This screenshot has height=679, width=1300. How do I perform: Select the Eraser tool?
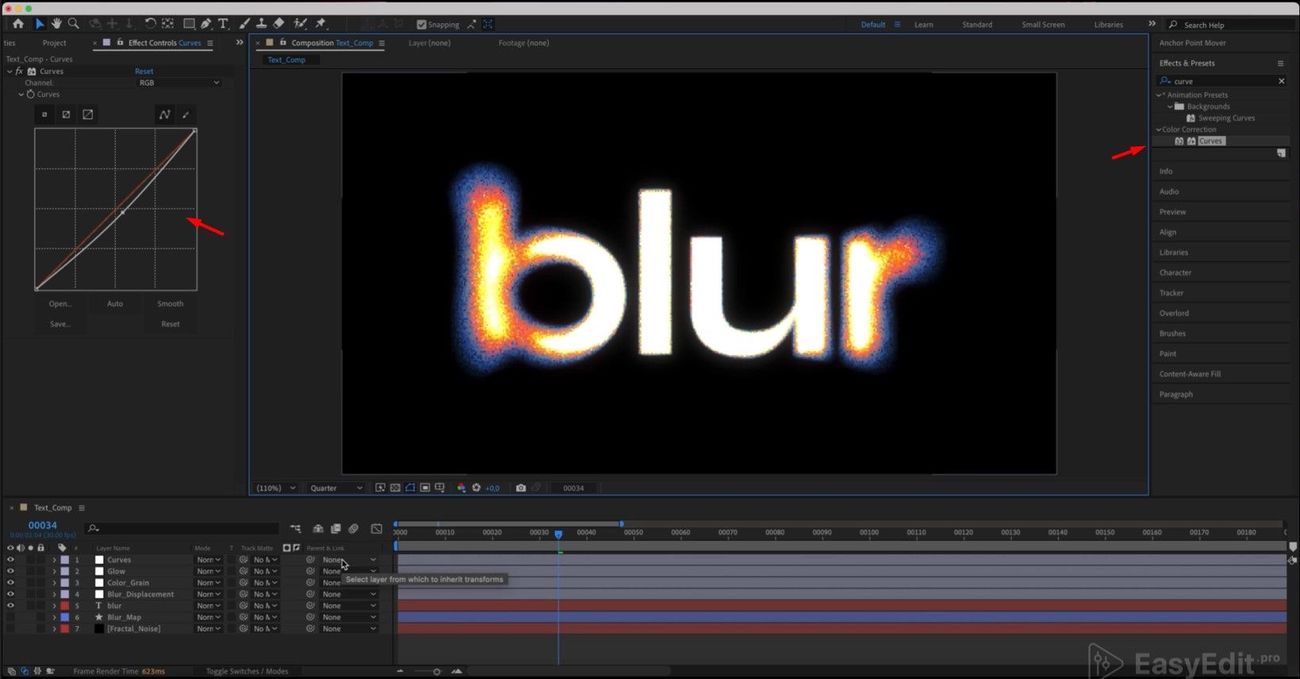pos(279,23)
